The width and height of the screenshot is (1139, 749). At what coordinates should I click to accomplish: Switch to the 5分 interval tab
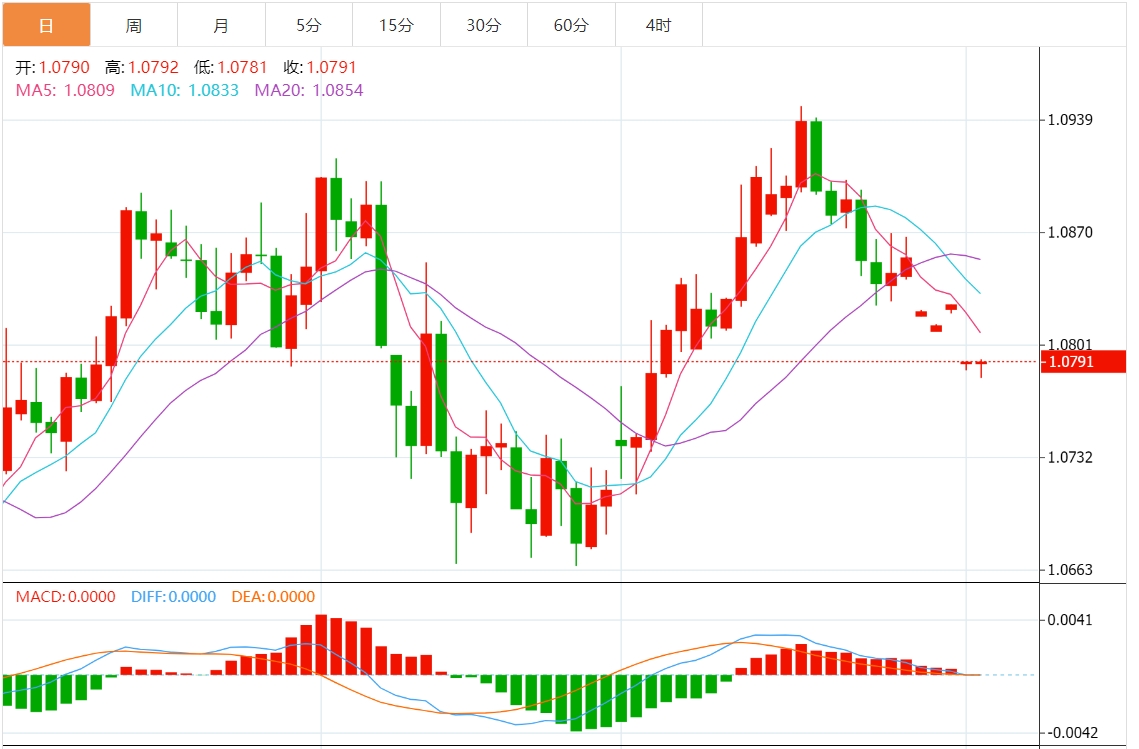coord(309,25)
